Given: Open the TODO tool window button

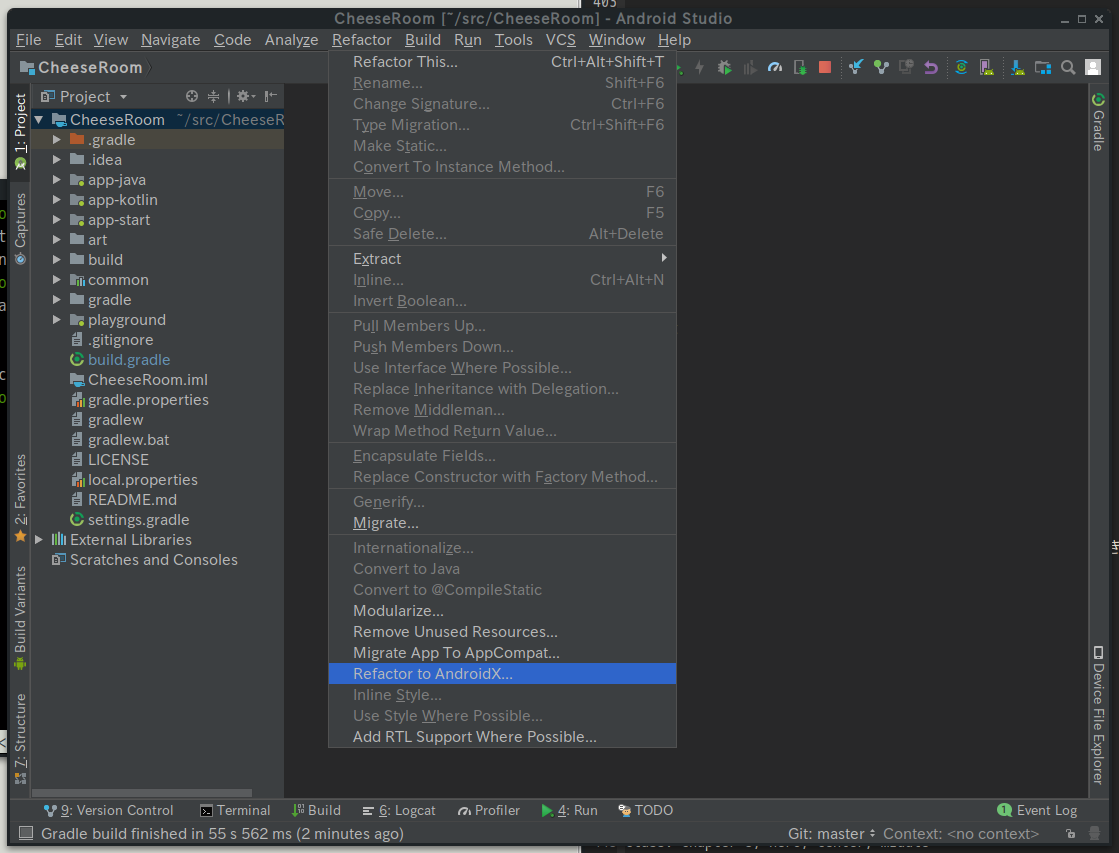Looking at the screenshot, I should pyautogui.click(x=646, y=810).
